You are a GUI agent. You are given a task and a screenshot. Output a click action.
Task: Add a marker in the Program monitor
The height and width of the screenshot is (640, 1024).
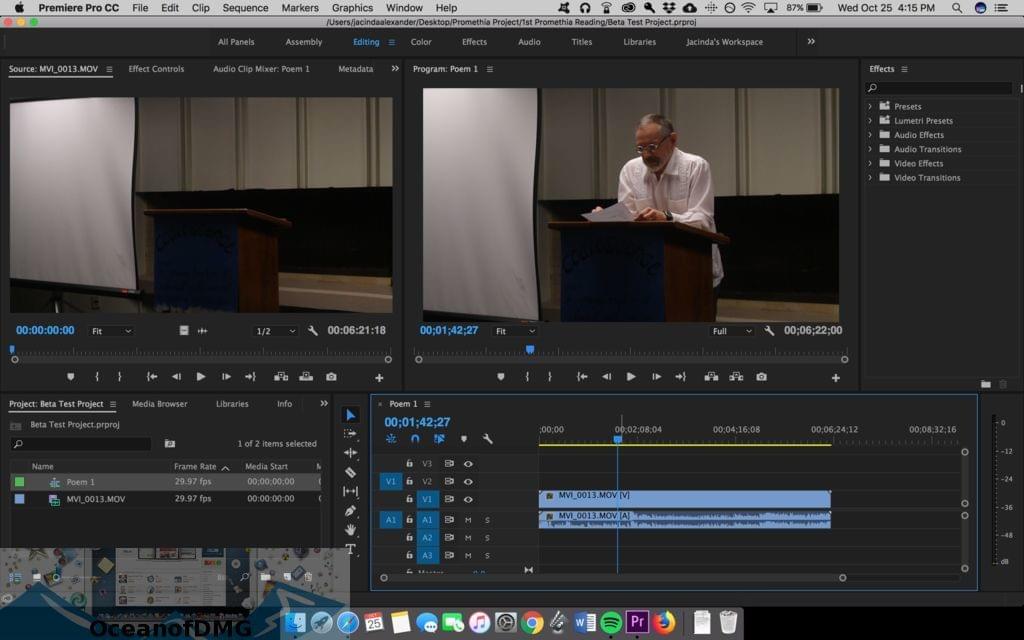[499, 376]
